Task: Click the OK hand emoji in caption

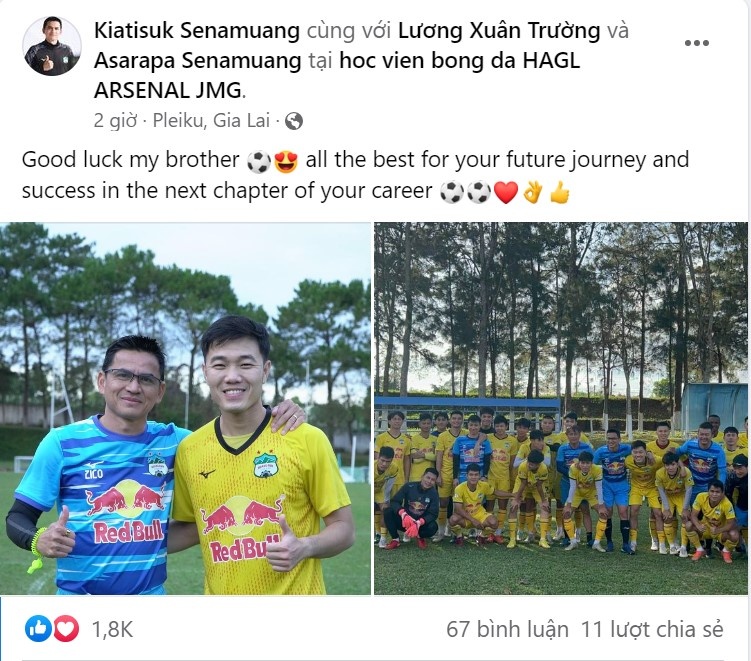Action: 533,192
